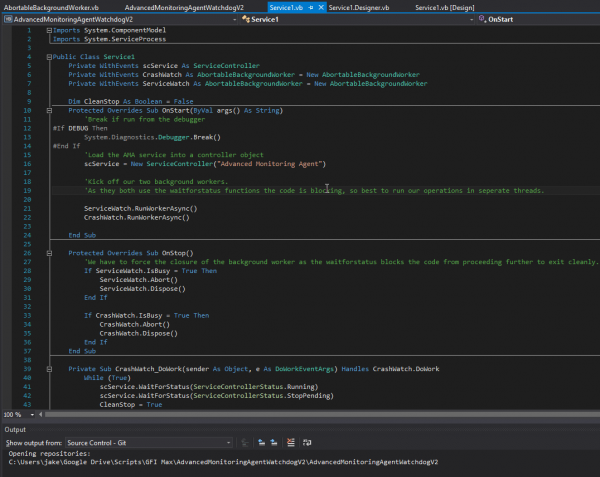Click Go to Next Message icon in Output

[273, 441]
